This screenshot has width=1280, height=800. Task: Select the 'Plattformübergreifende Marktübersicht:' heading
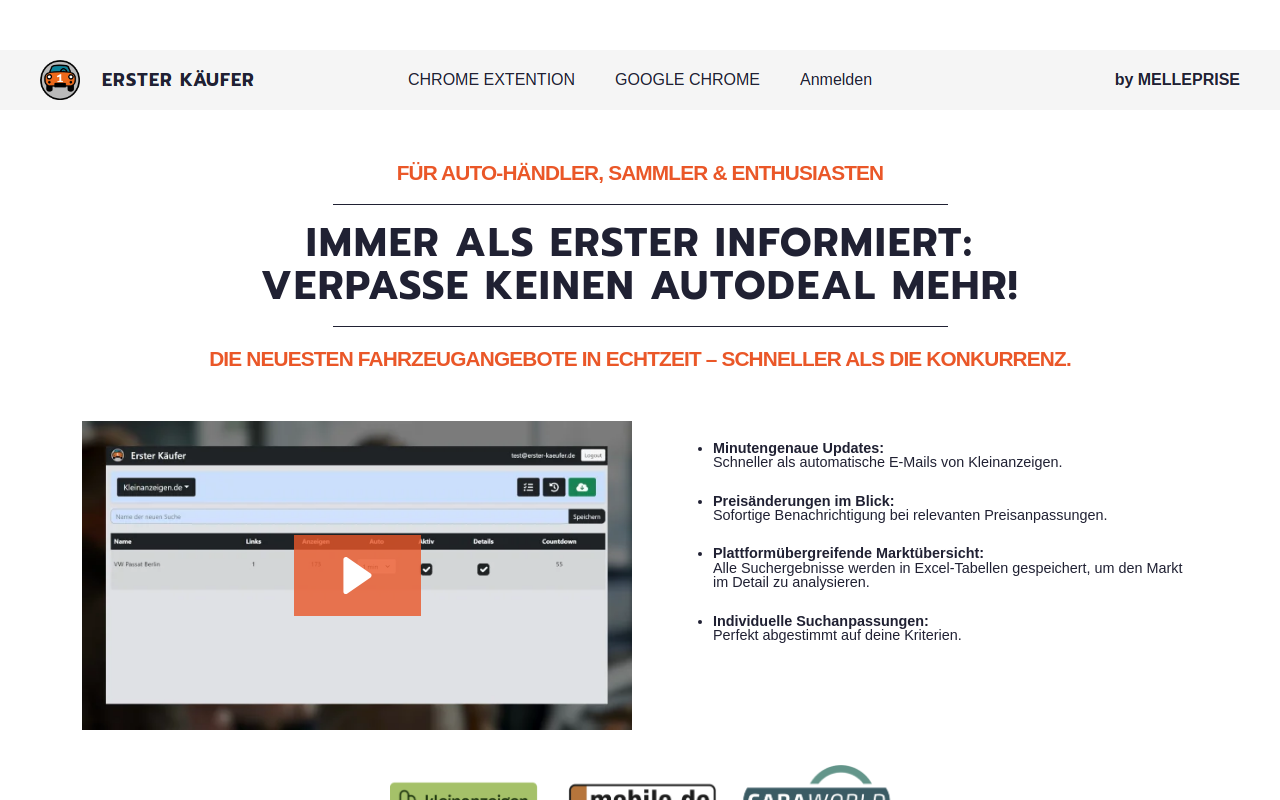point(848,553)
